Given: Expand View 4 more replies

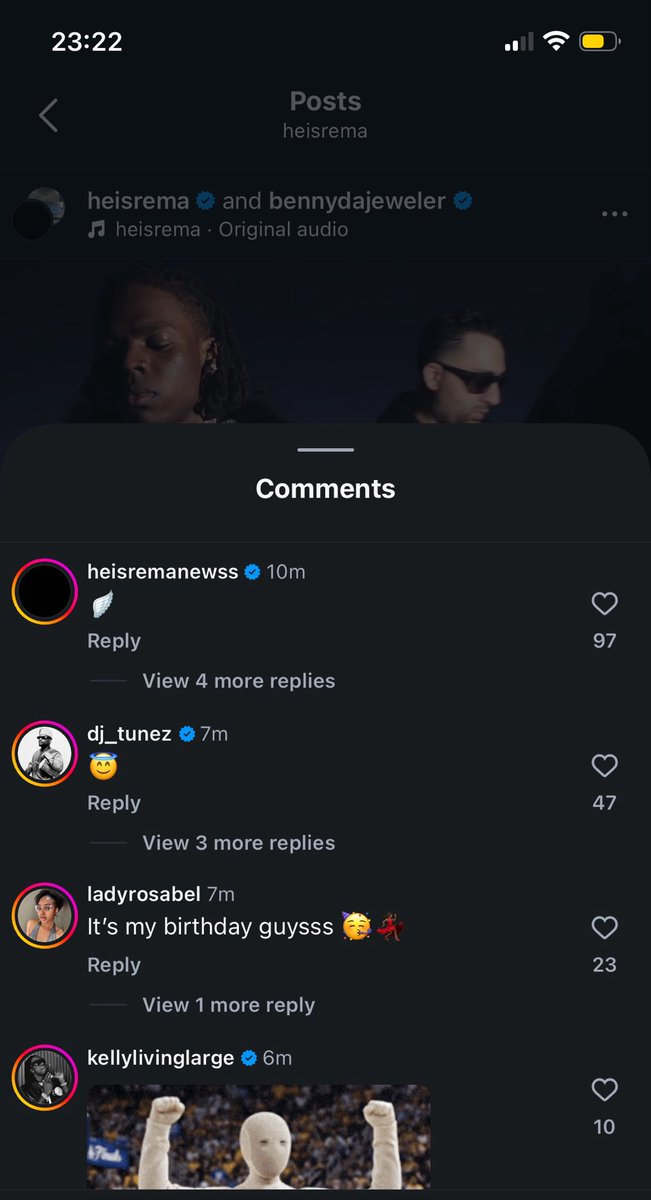Looking at the screenshot, I should (x=239, y=681).
